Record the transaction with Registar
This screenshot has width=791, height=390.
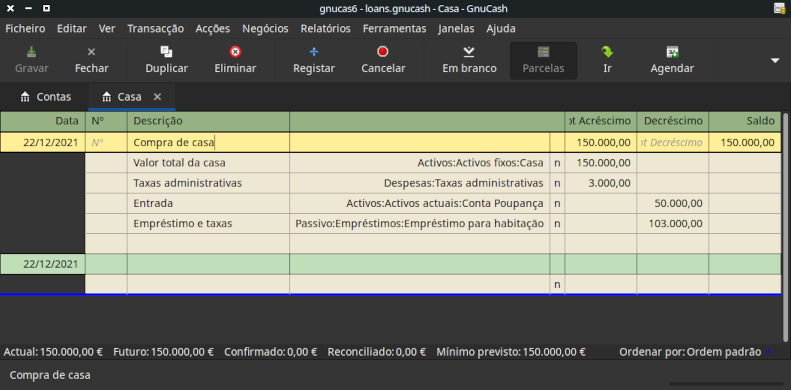pyautogui.click(x=314, y=61)
